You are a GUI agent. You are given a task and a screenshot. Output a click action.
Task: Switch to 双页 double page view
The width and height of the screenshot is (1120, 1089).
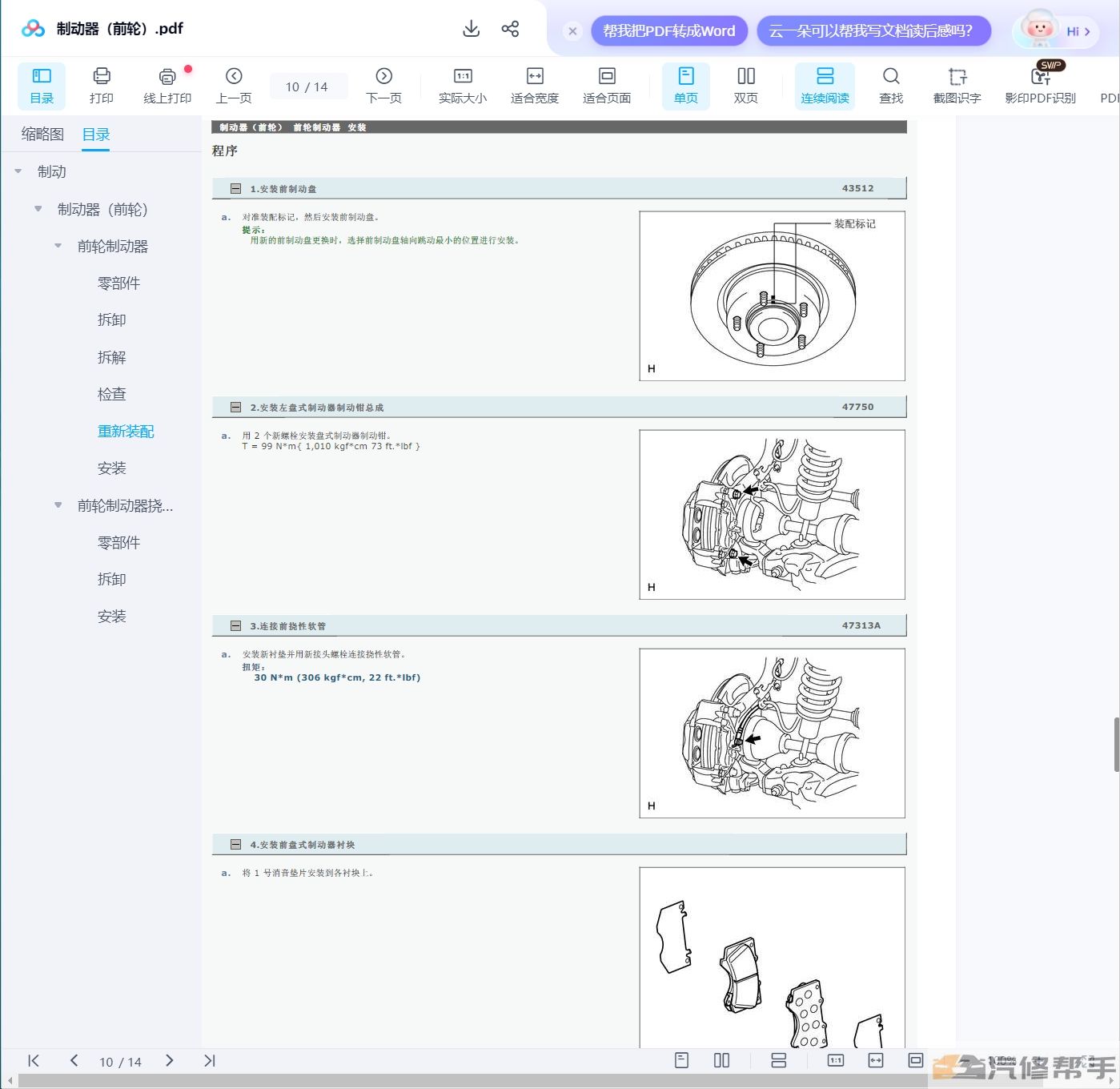coord(746,86)
